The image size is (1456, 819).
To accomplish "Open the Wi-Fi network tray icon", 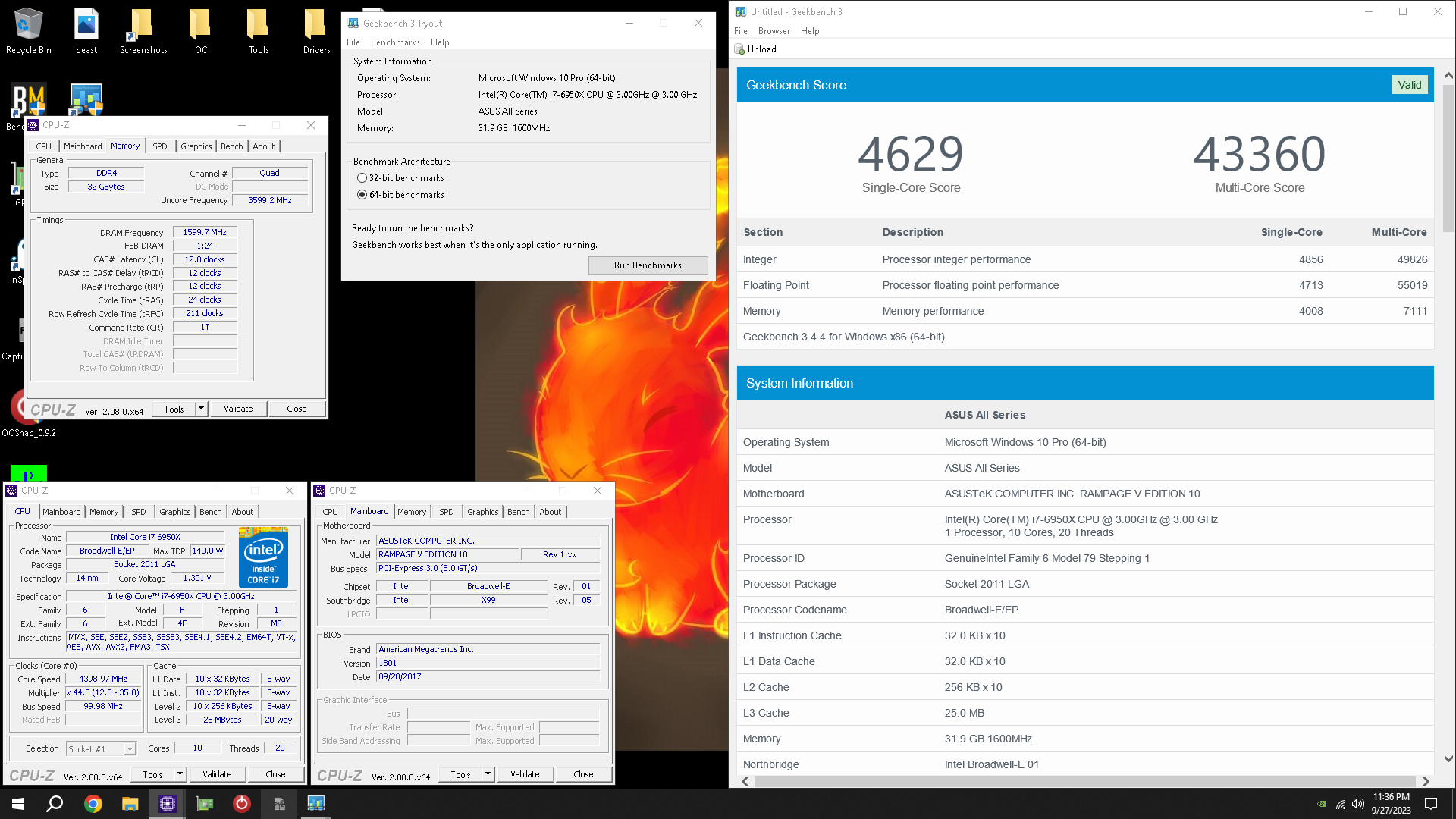I will point(1340,804).
